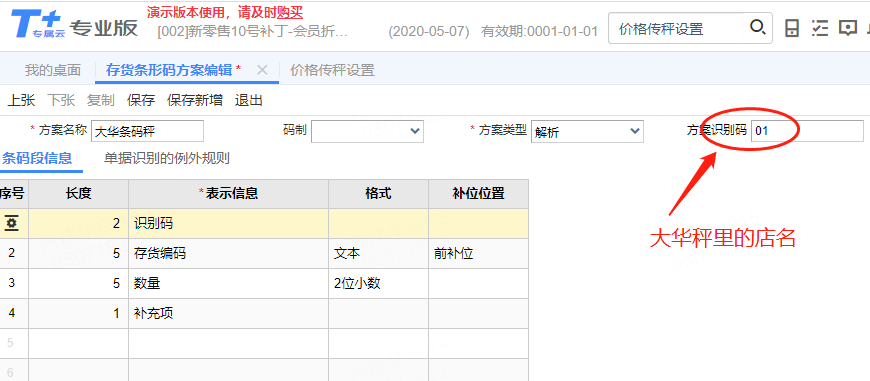This screenshot has height=381, width=870.
Task: Open the 单据识别的例外规则 tab
Action: [x=166, y=159]
